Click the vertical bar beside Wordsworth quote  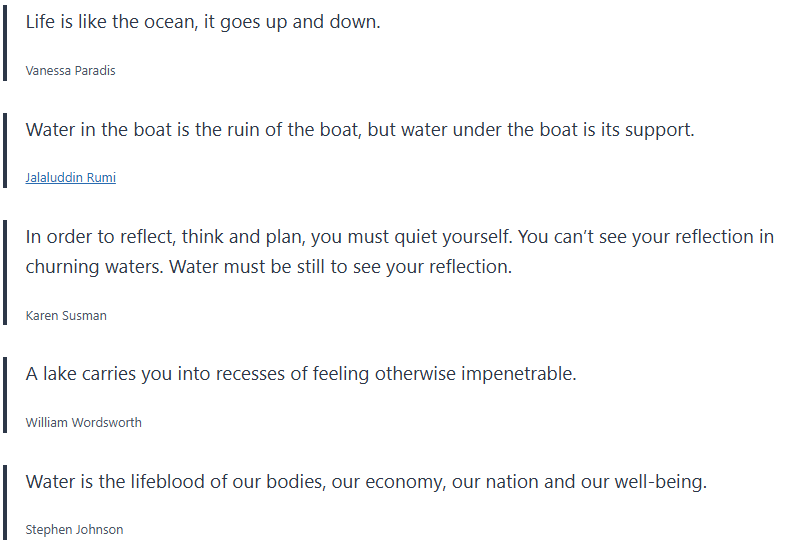coord(5,395)
